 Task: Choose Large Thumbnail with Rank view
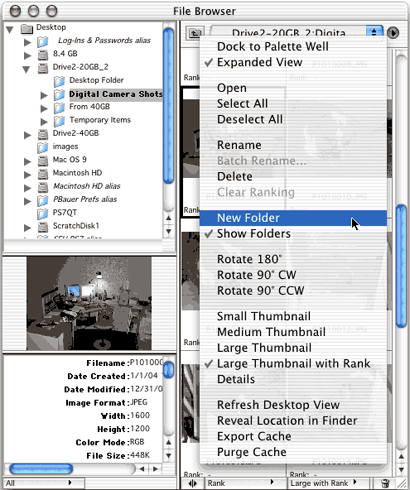pos(293,363)
